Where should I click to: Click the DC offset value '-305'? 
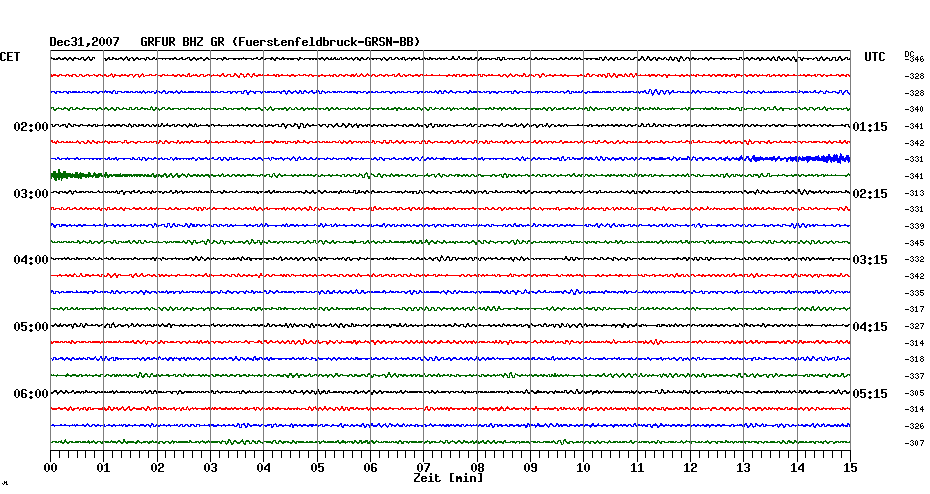(914, 393)
